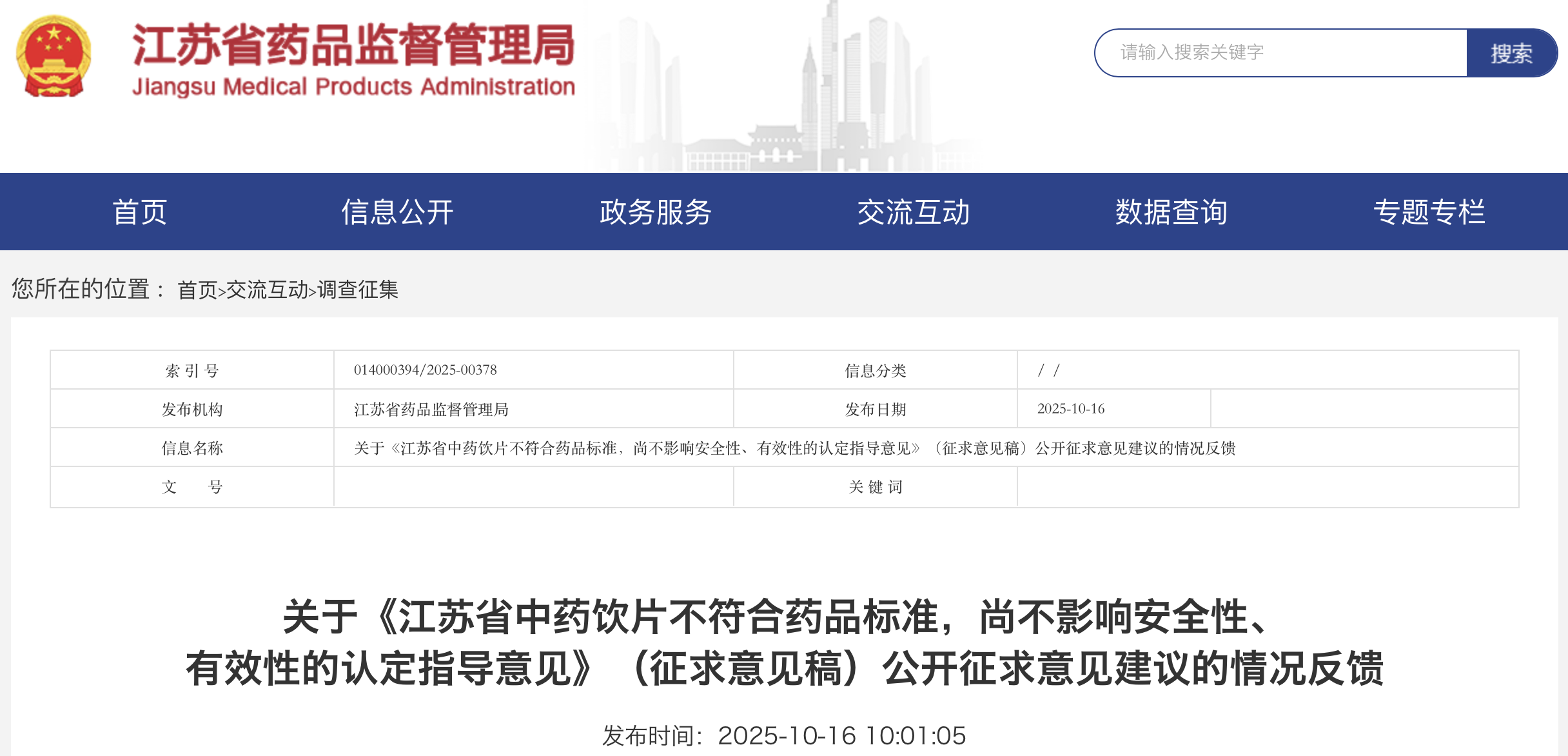Open the 数据查询 navigation menu item
This screenshot has width=1568, height=756.
pos(1171,212)
